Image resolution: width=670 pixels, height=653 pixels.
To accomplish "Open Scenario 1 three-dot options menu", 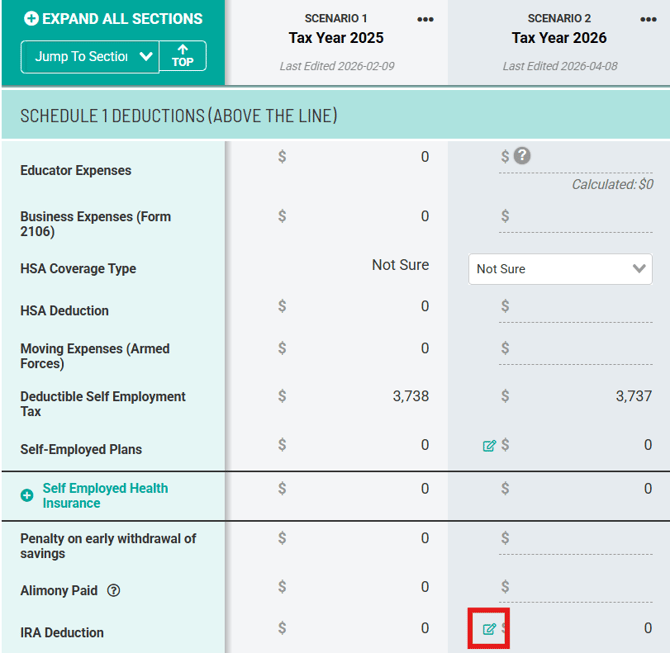I will (x=425, y=20).
